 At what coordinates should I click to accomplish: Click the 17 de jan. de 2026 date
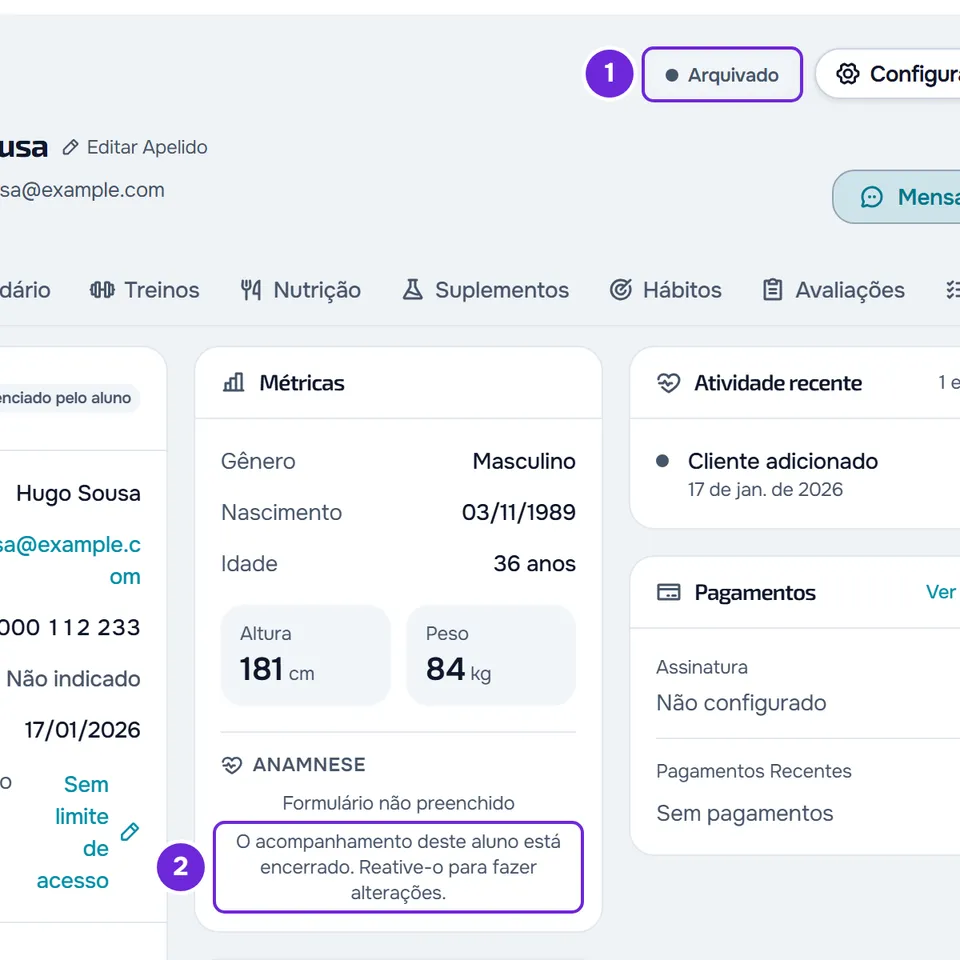pyautogui.click(x=765, y=490)
